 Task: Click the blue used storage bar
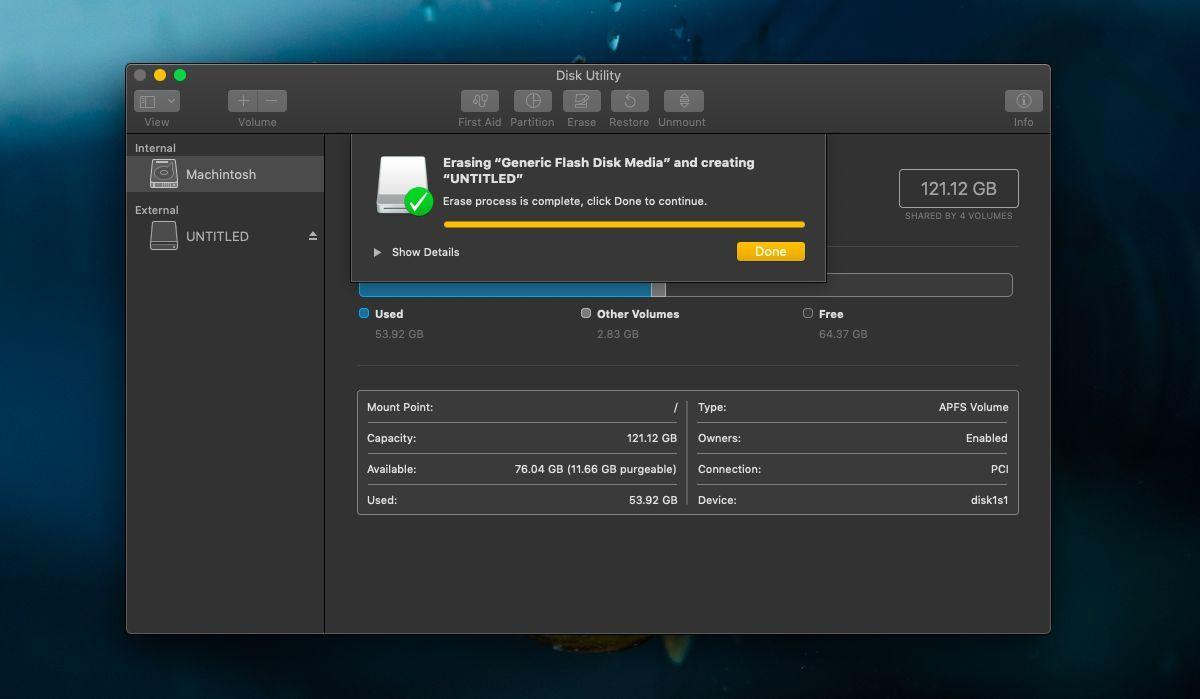point(505,289)
